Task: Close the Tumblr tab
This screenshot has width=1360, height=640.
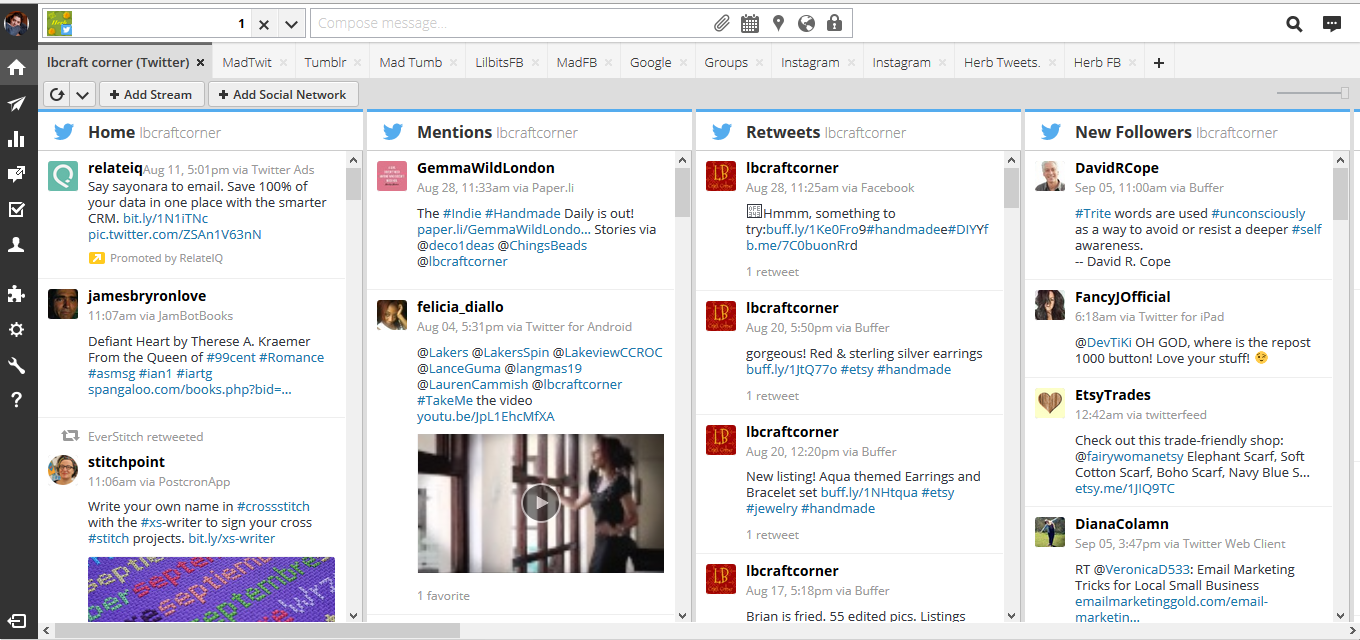Action: point(359,63)
